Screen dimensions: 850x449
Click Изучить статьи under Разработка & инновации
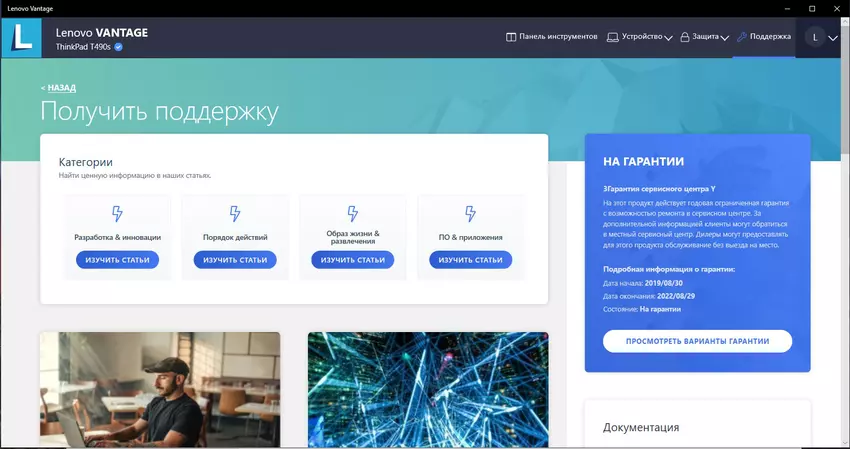[117, 260]
